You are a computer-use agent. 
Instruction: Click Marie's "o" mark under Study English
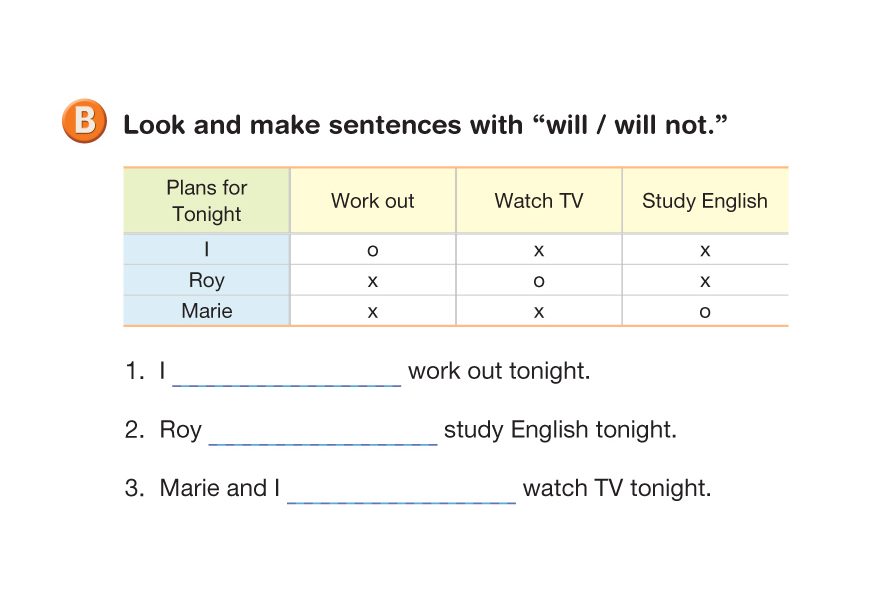(x=704, y=312)
